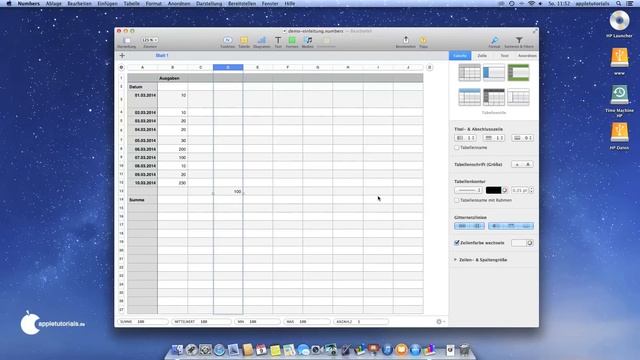This screenshot has width=640, height=360.
Task: Open Trash in the Dock
Action: tap(464, 350)
